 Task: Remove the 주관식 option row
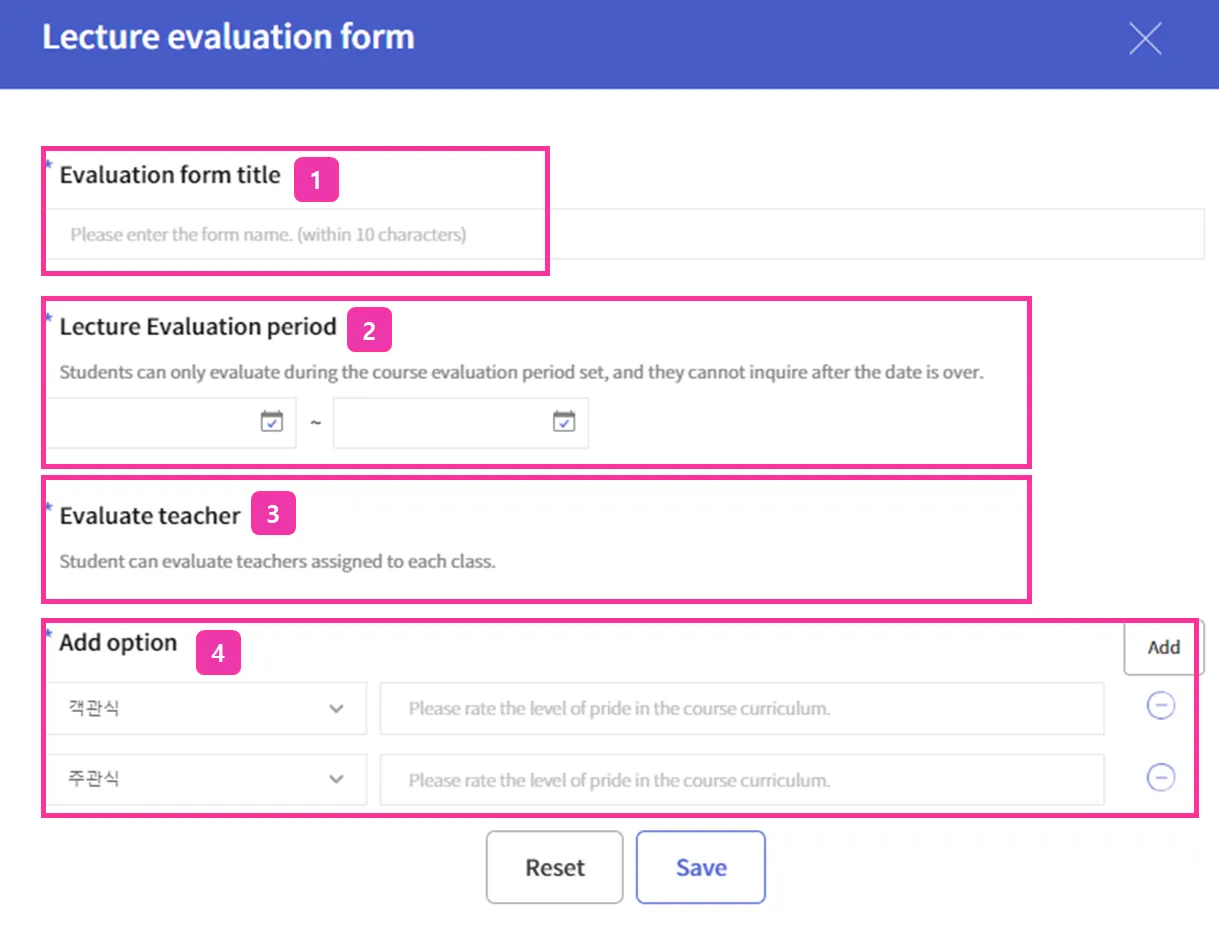pos(1160,777)
